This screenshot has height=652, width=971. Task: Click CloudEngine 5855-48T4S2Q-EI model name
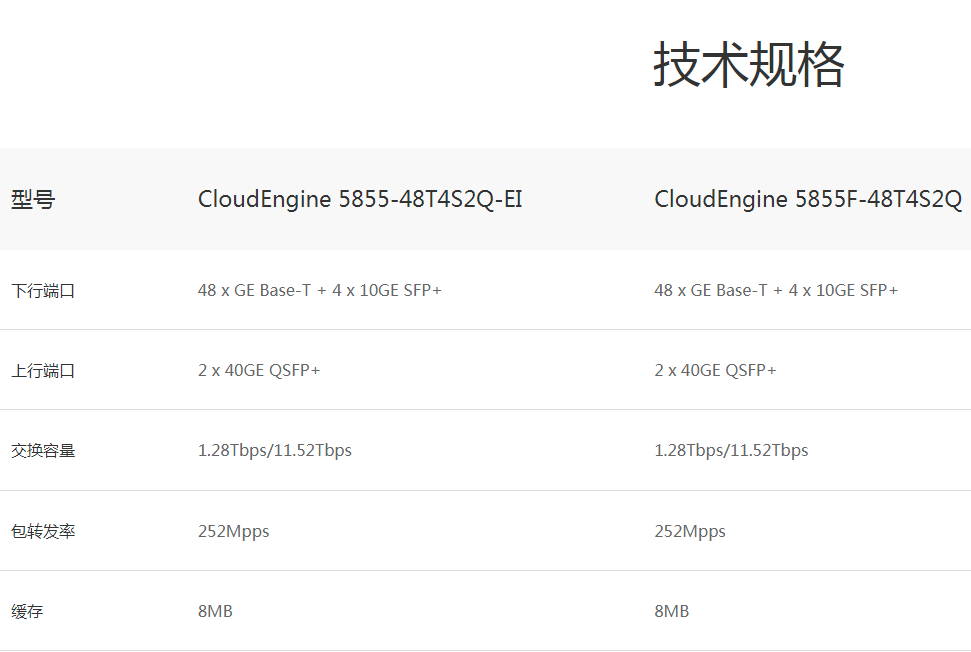click(x=360, y=199)
